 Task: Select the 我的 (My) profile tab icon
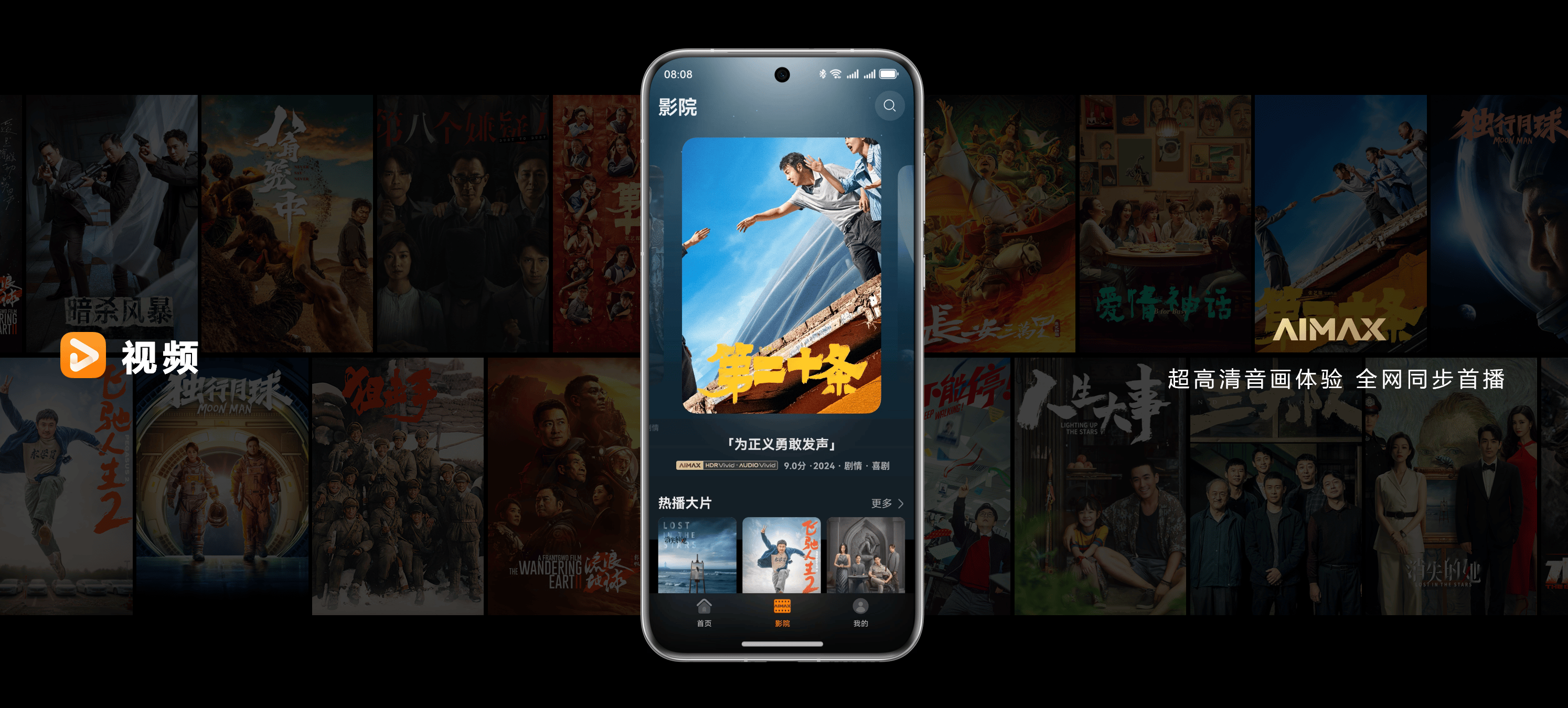click(x=862, y=616)
